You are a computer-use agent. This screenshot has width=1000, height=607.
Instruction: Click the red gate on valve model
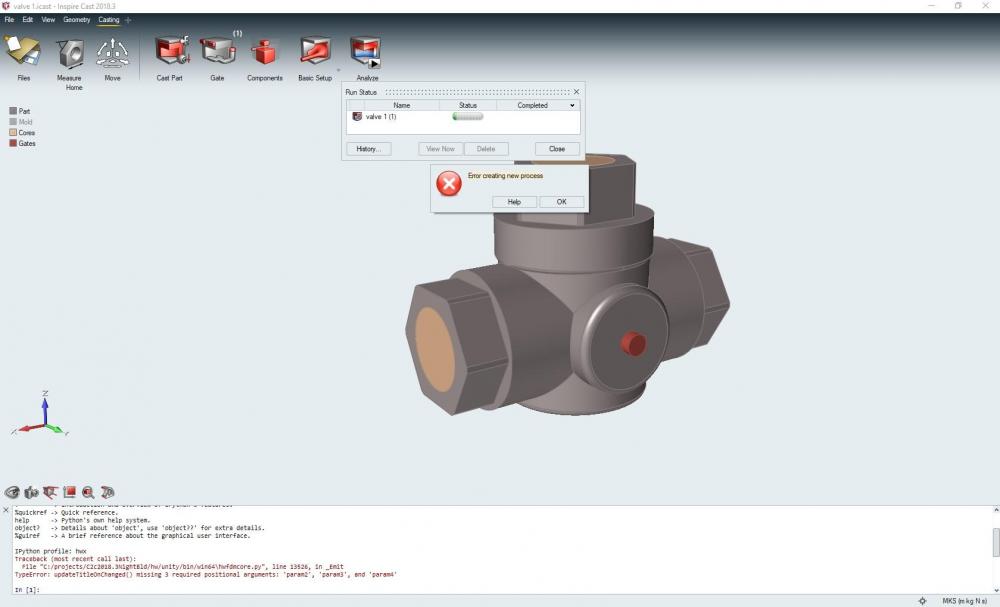[x=633, y=344]
